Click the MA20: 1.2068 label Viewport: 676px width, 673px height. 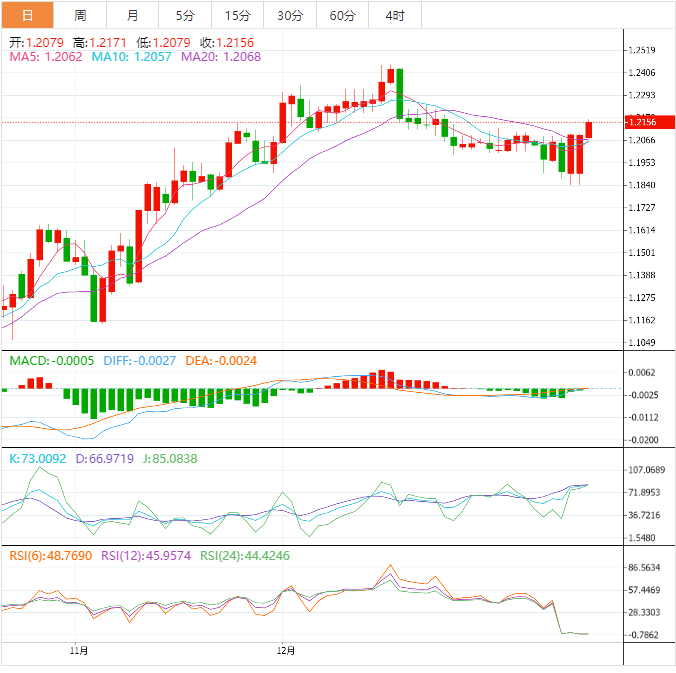[x=221, y=57]
